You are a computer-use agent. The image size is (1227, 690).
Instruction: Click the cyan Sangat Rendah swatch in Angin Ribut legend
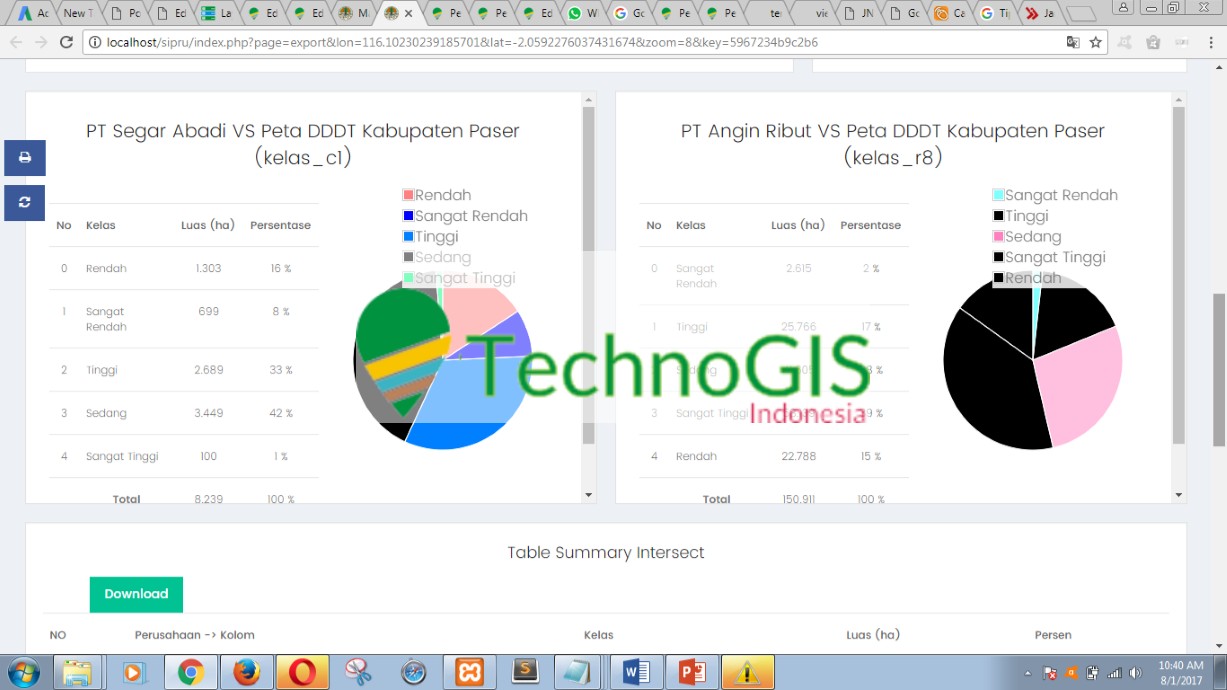[998, 195]
